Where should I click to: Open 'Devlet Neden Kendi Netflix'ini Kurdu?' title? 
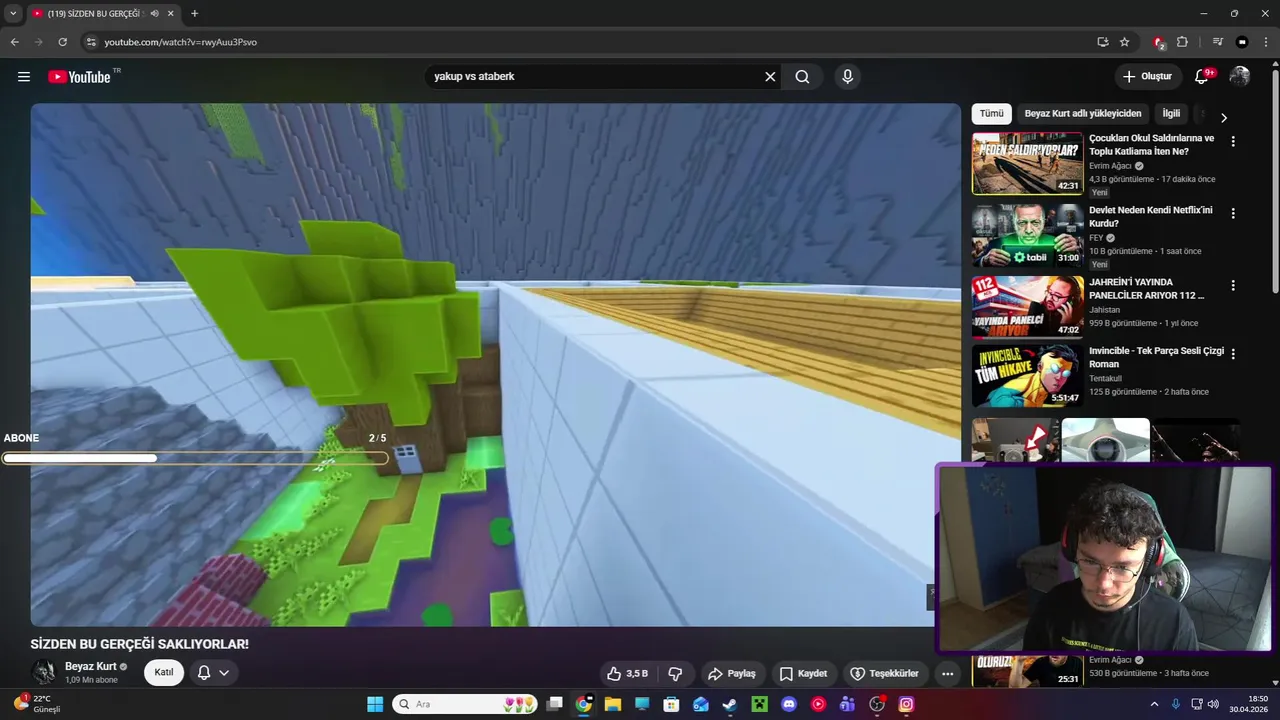[1151, 217]
